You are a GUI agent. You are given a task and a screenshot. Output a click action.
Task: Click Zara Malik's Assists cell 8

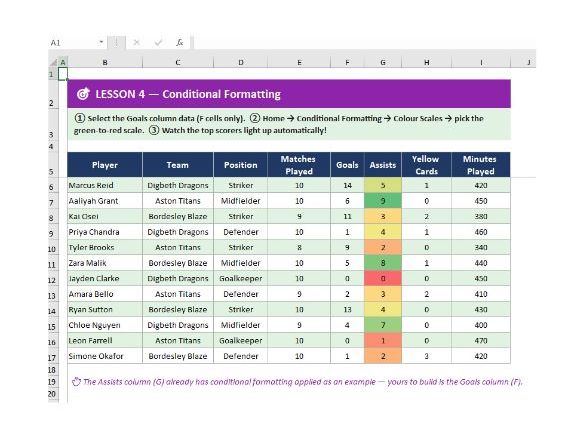(x=383, y=263)
